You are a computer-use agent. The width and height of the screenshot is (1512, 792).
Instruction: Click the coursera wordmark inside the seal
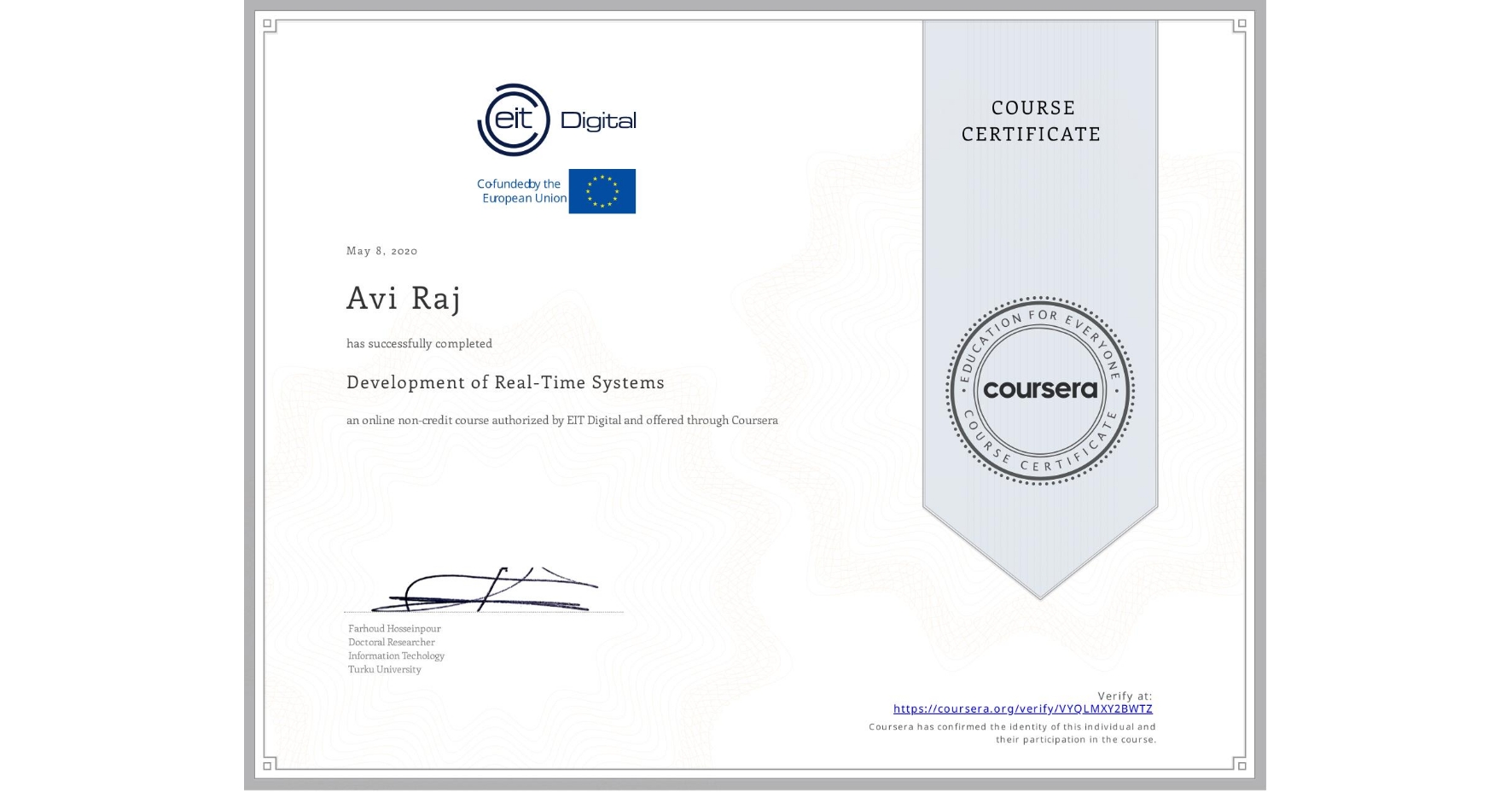tap(1040, 391)
